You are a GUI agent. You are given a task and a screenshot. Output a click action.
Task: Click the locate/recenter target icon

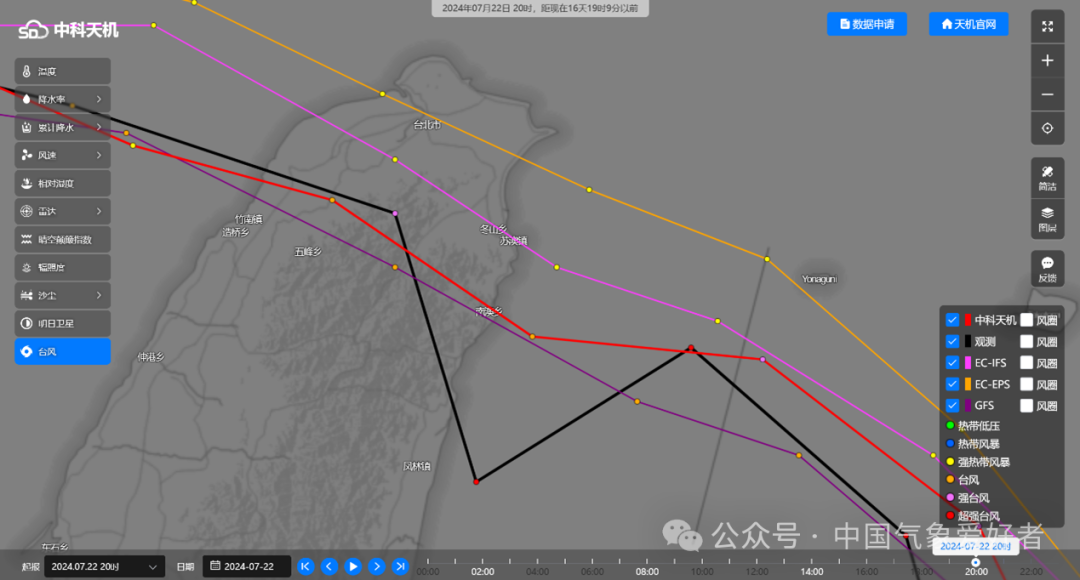1047,128
